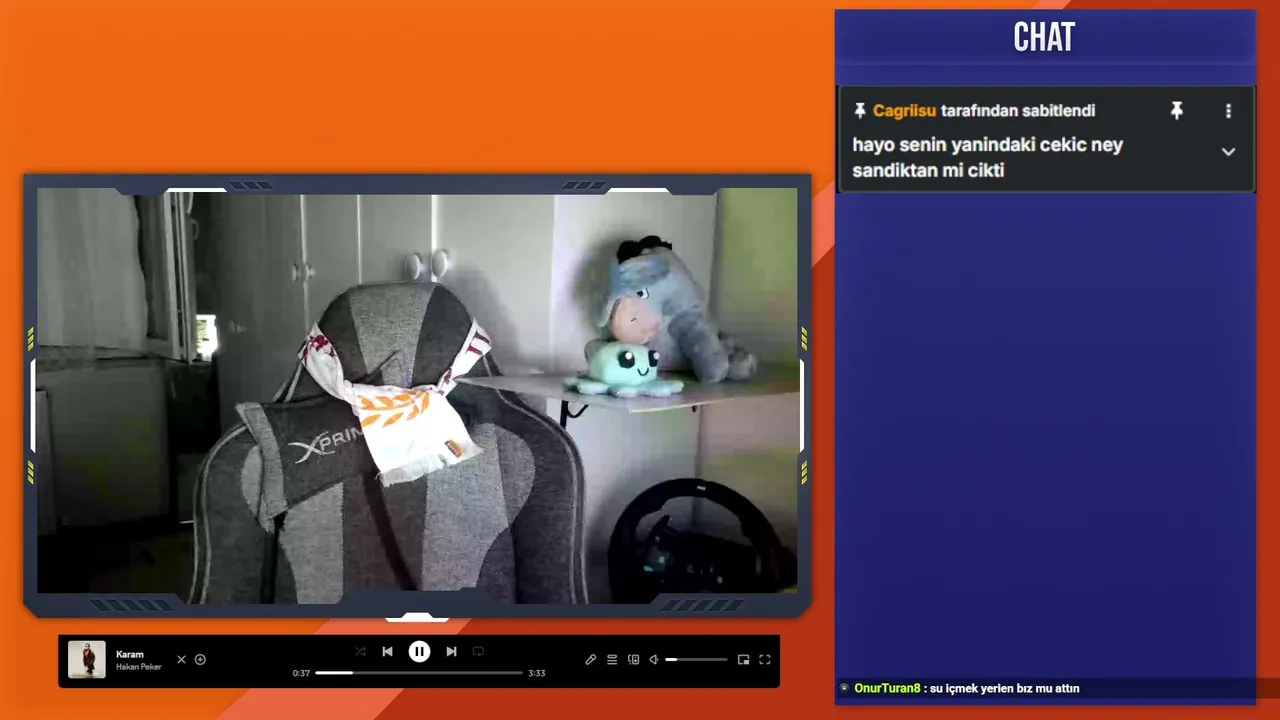Skip to the next track
The height and width of the screenshot is (720, 1280).
[x=451, y=652]
